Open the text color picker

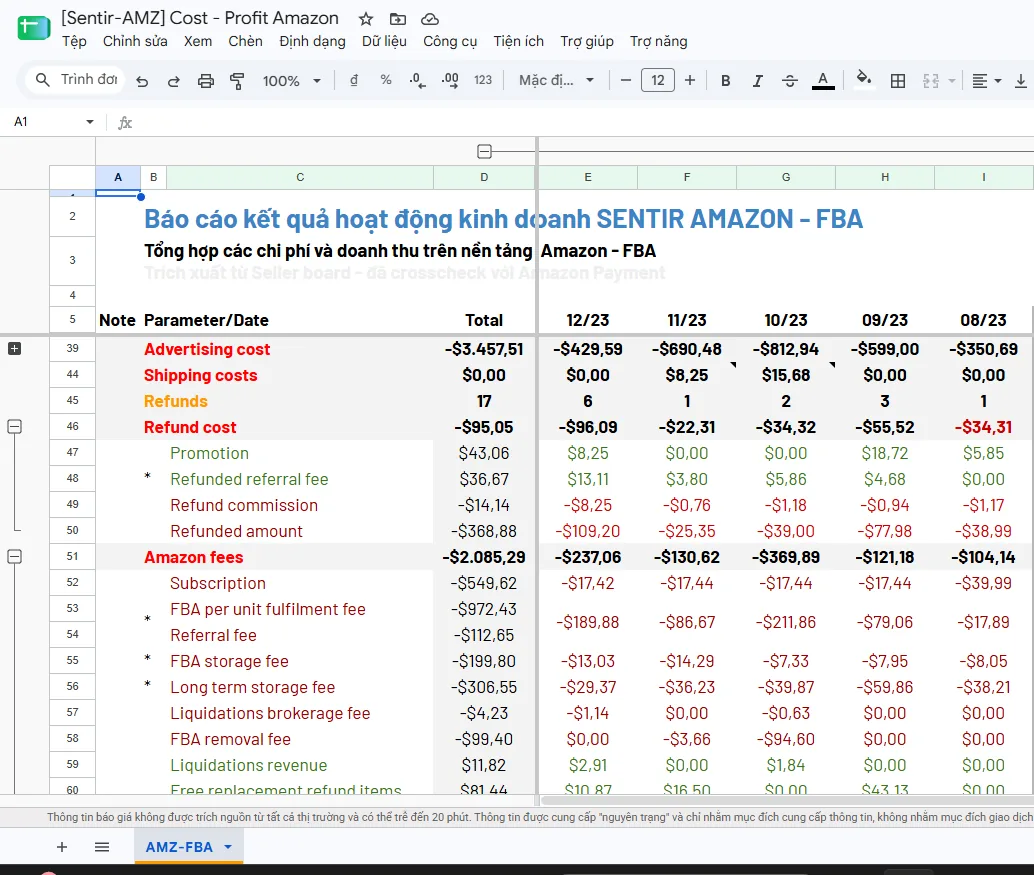823,80
